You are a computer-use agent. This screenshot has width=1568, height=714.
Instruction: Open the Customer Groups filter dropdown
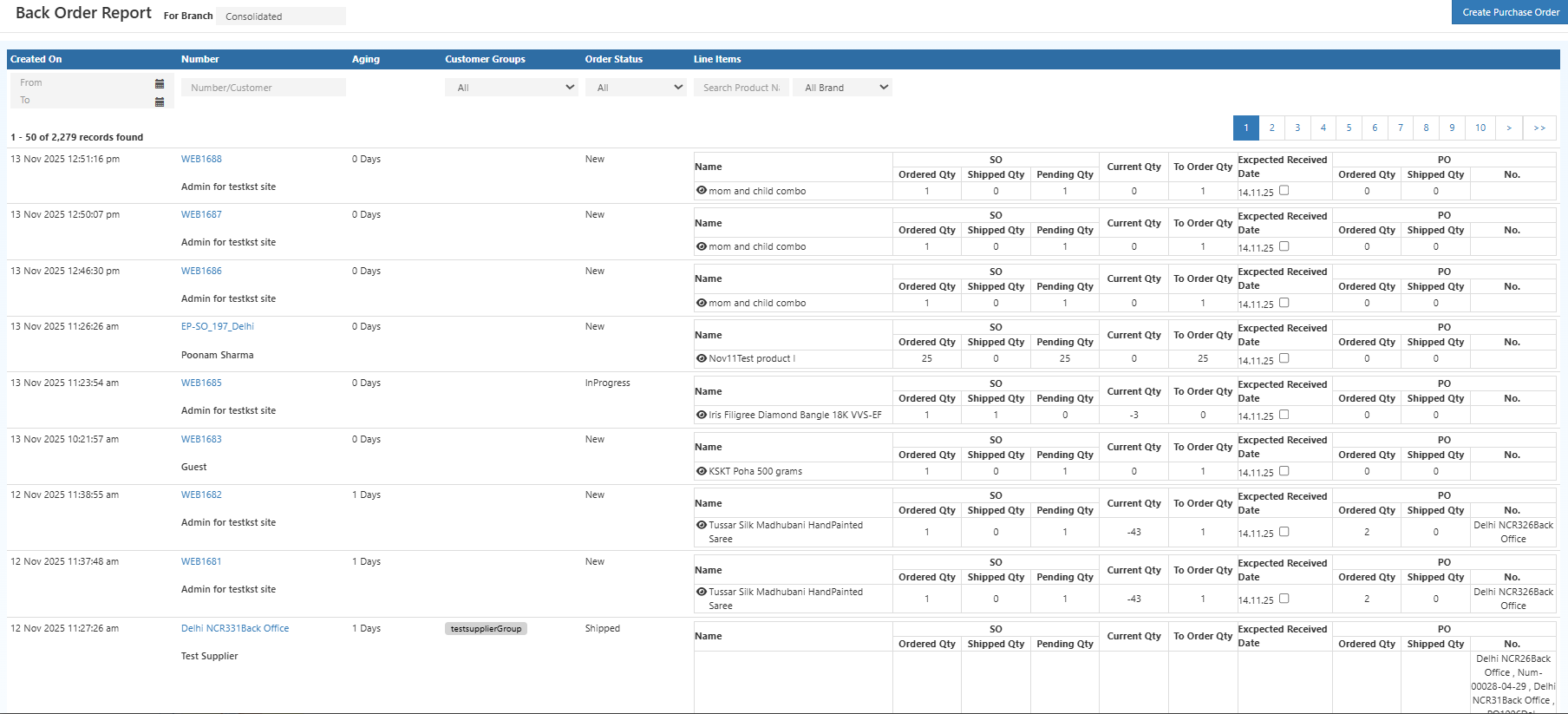(x=512, y=88)
